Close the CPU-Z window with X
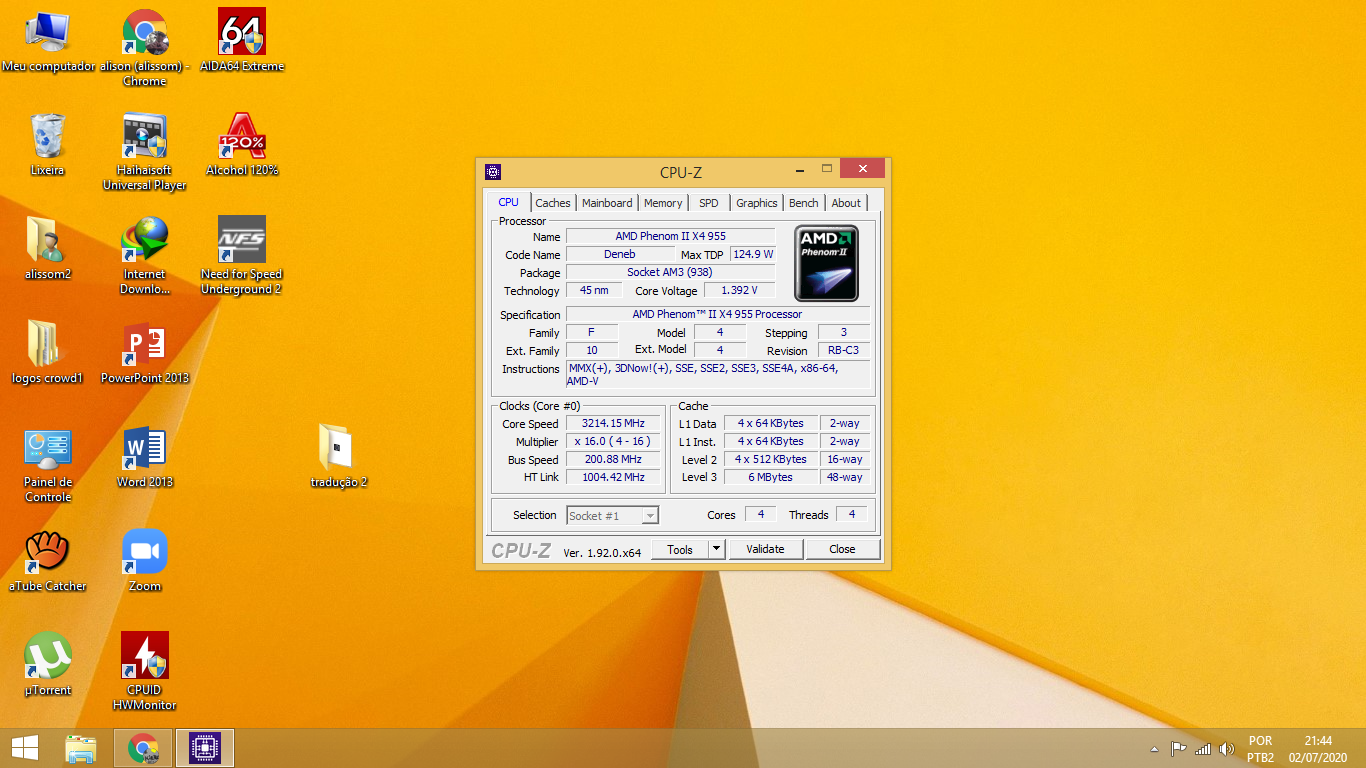The image size is (1366, 768). pos(862,168)
